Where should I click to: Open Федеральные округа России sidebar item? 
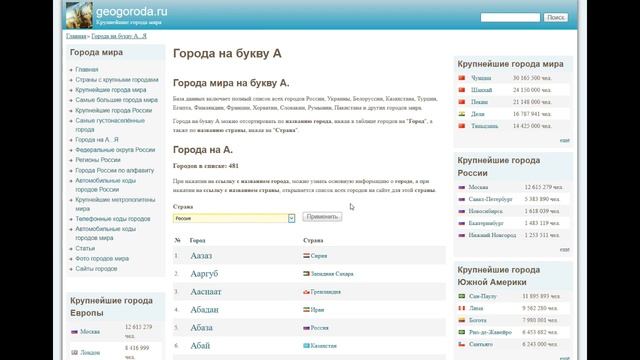click(x=115, y=150)
